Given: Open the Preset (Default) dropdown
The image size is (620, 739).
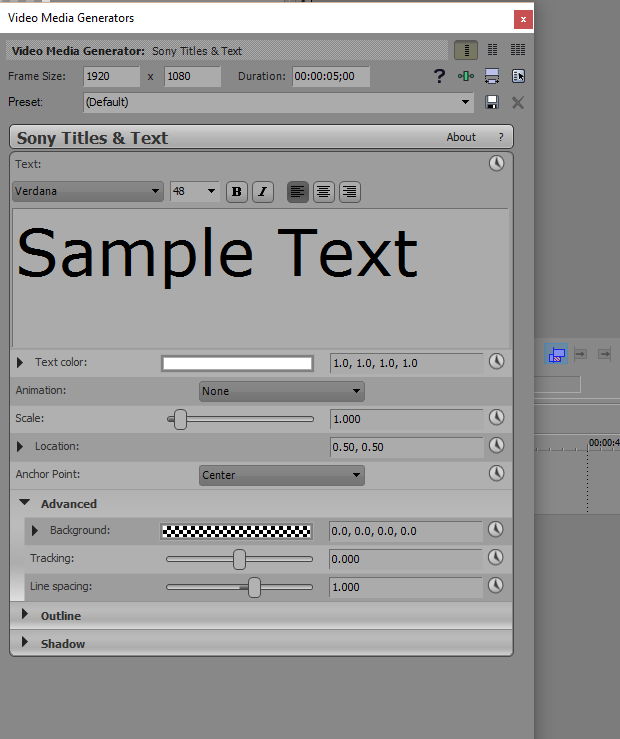Looking at the screenshot, I should [278, 102].
